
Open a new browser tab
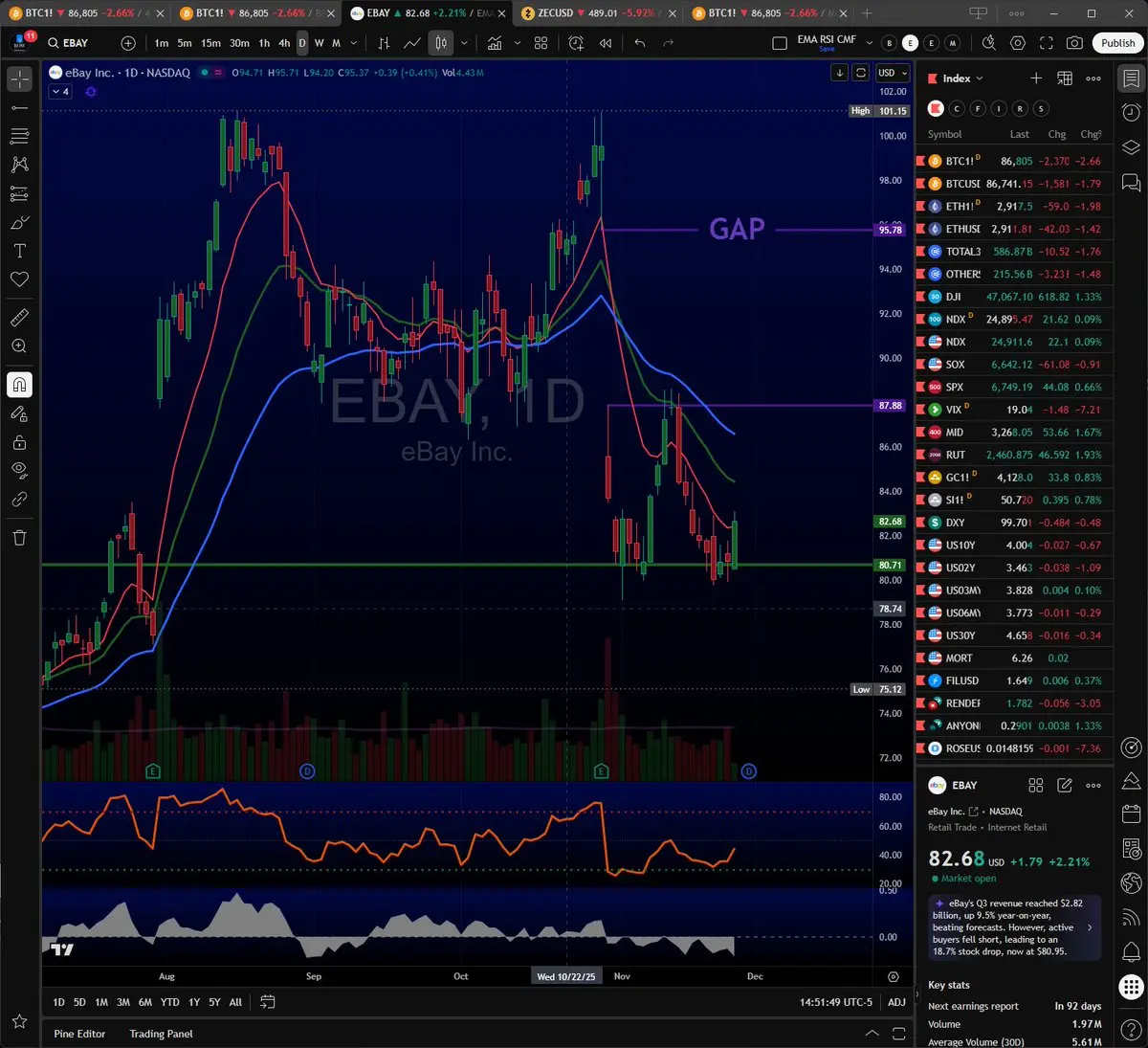[x=867, y=13]
